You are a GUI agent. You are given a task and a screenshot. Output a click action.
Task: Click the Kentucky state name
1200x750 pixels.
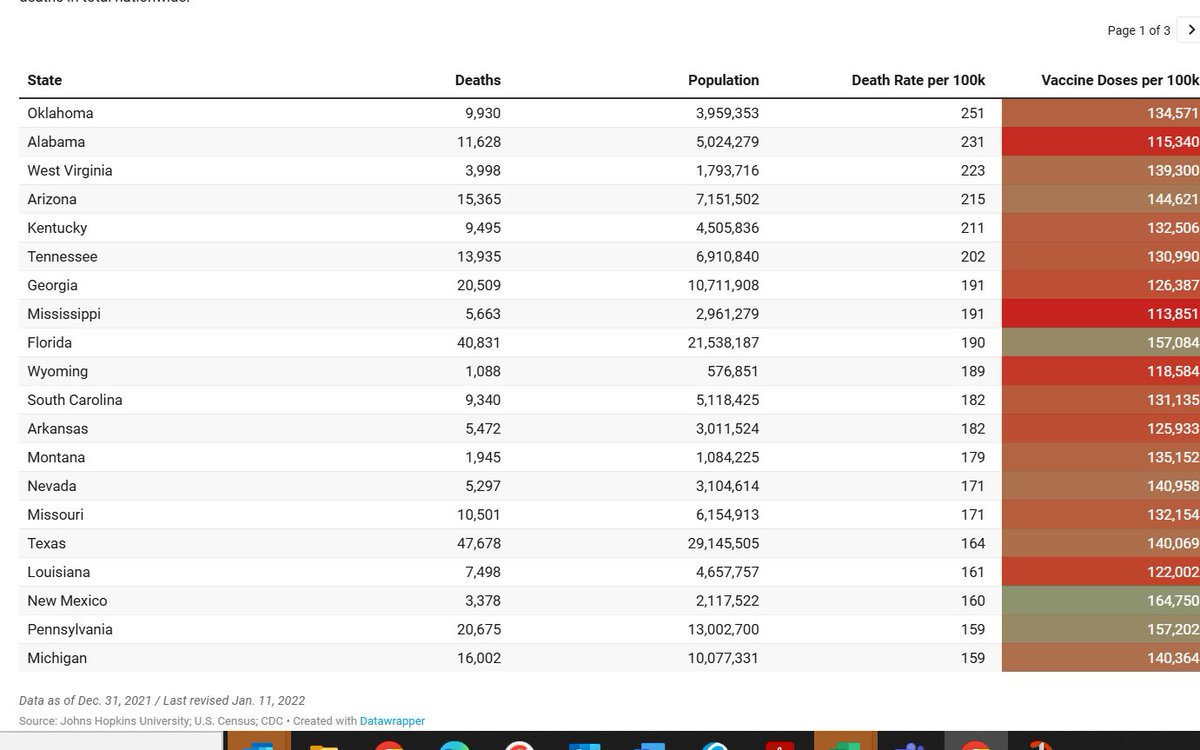coord(57,228)
